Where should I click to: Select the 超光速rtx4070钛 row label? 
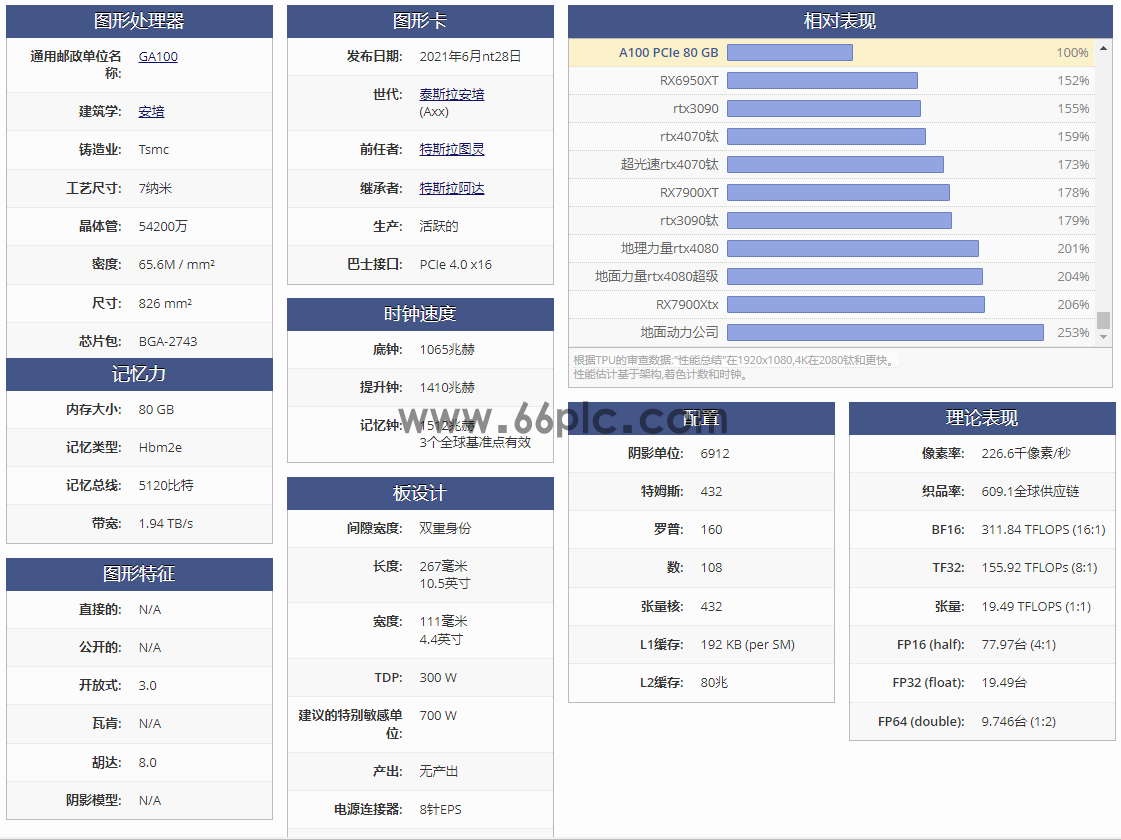point(670,164)
